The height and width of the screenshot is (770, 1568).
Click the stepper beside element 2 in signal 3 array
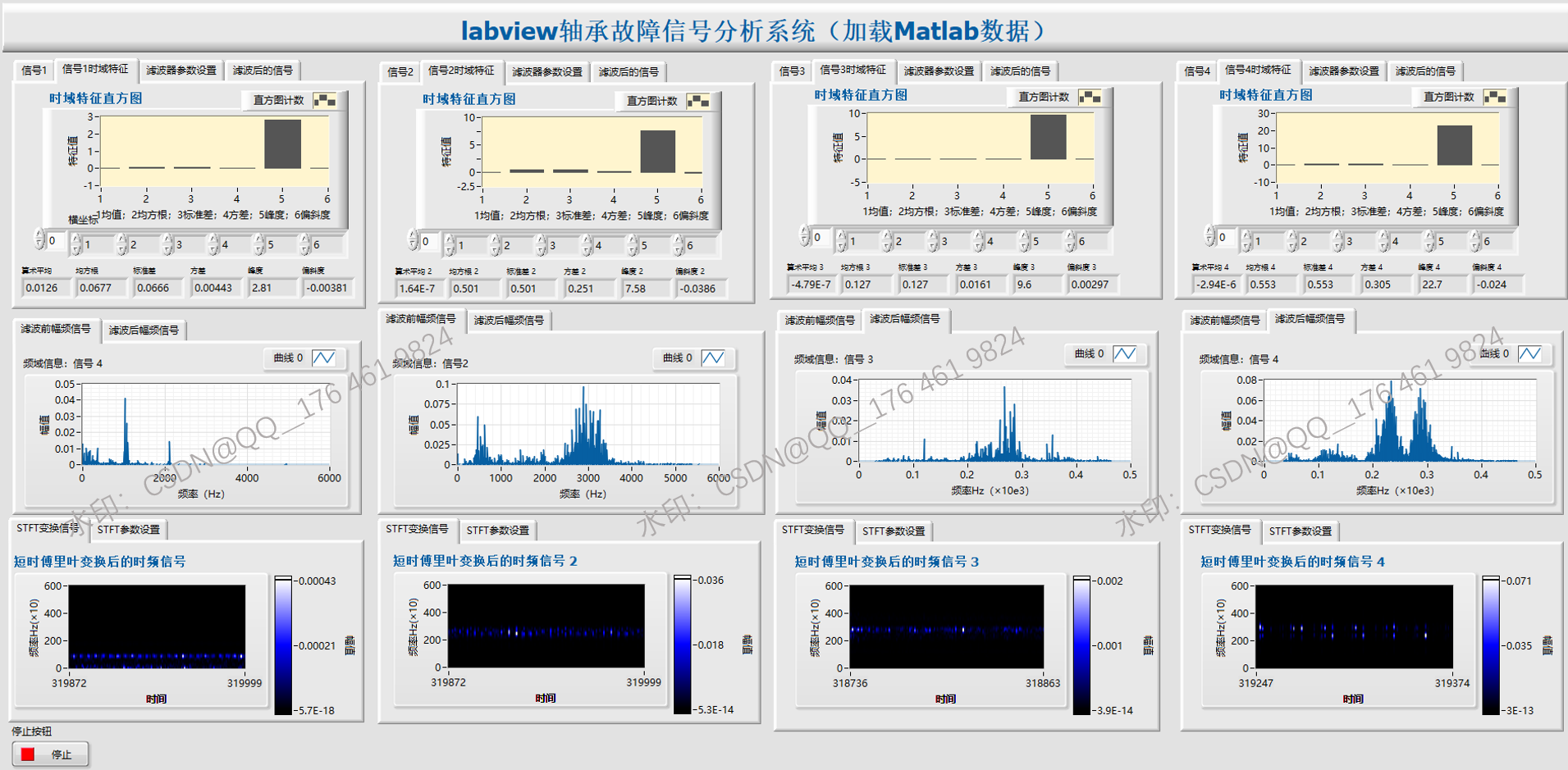tap(887, 240)
